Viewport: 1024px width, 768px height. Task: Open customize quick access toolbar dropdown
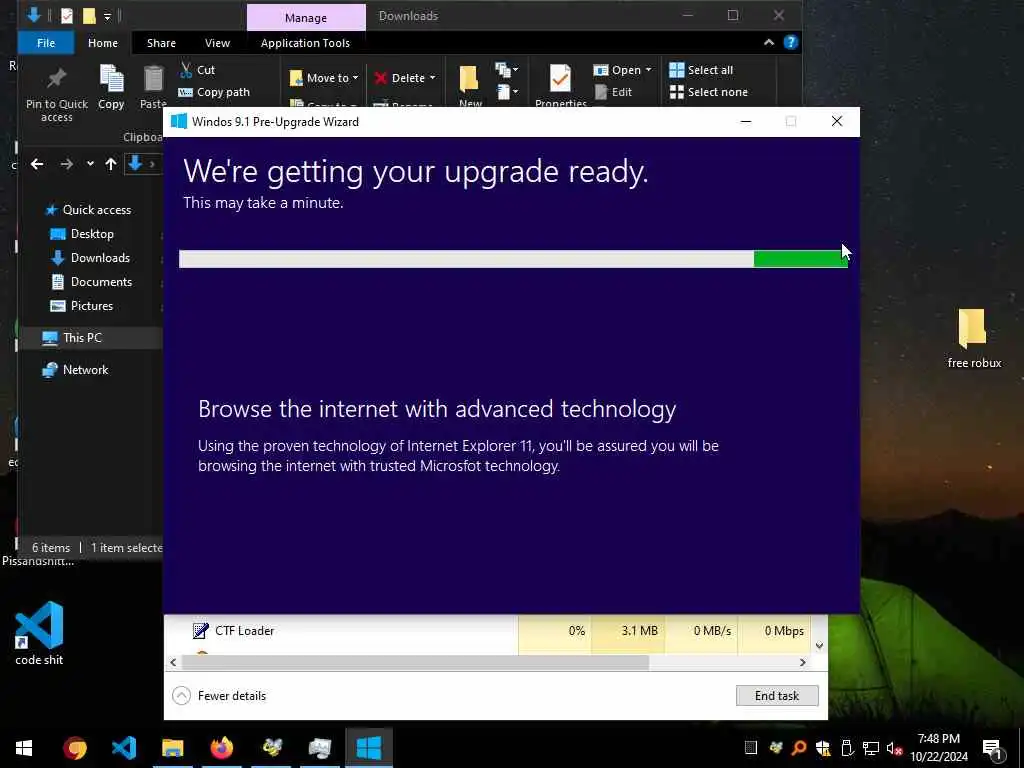point(107,16)
